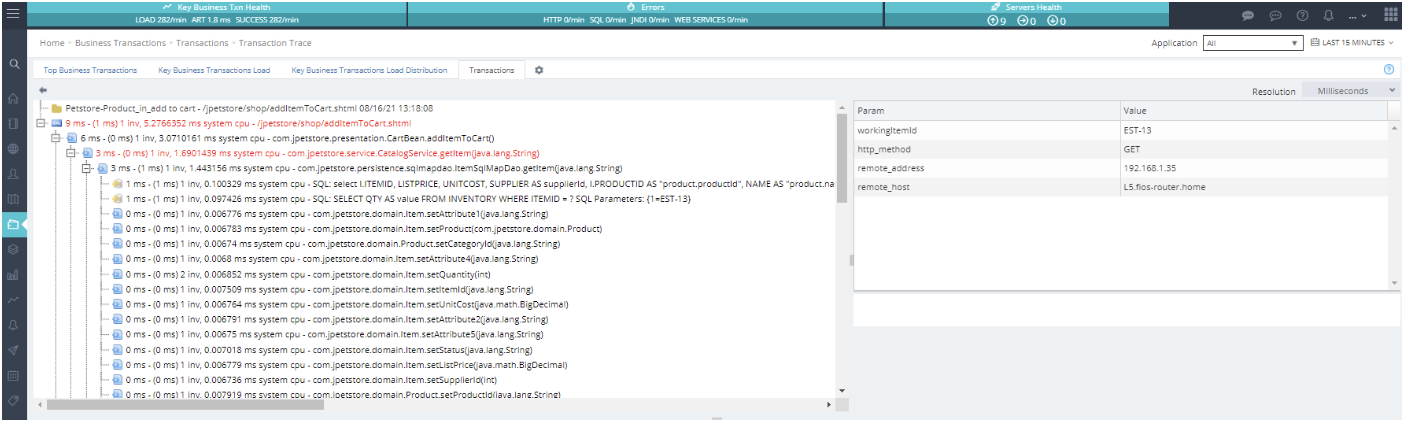Screen dimensions: 1406x424
Task: Open help question mark in dark header
Action: click(1302, 16)
